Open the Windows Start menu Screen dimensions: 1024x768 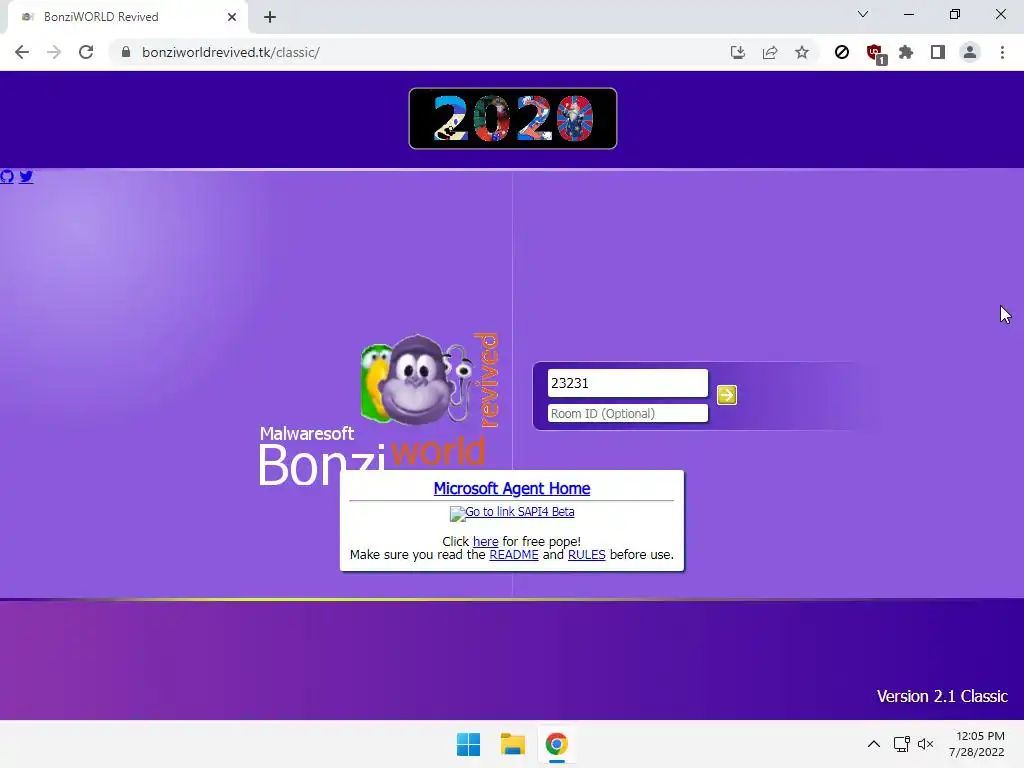coord(468,744)
